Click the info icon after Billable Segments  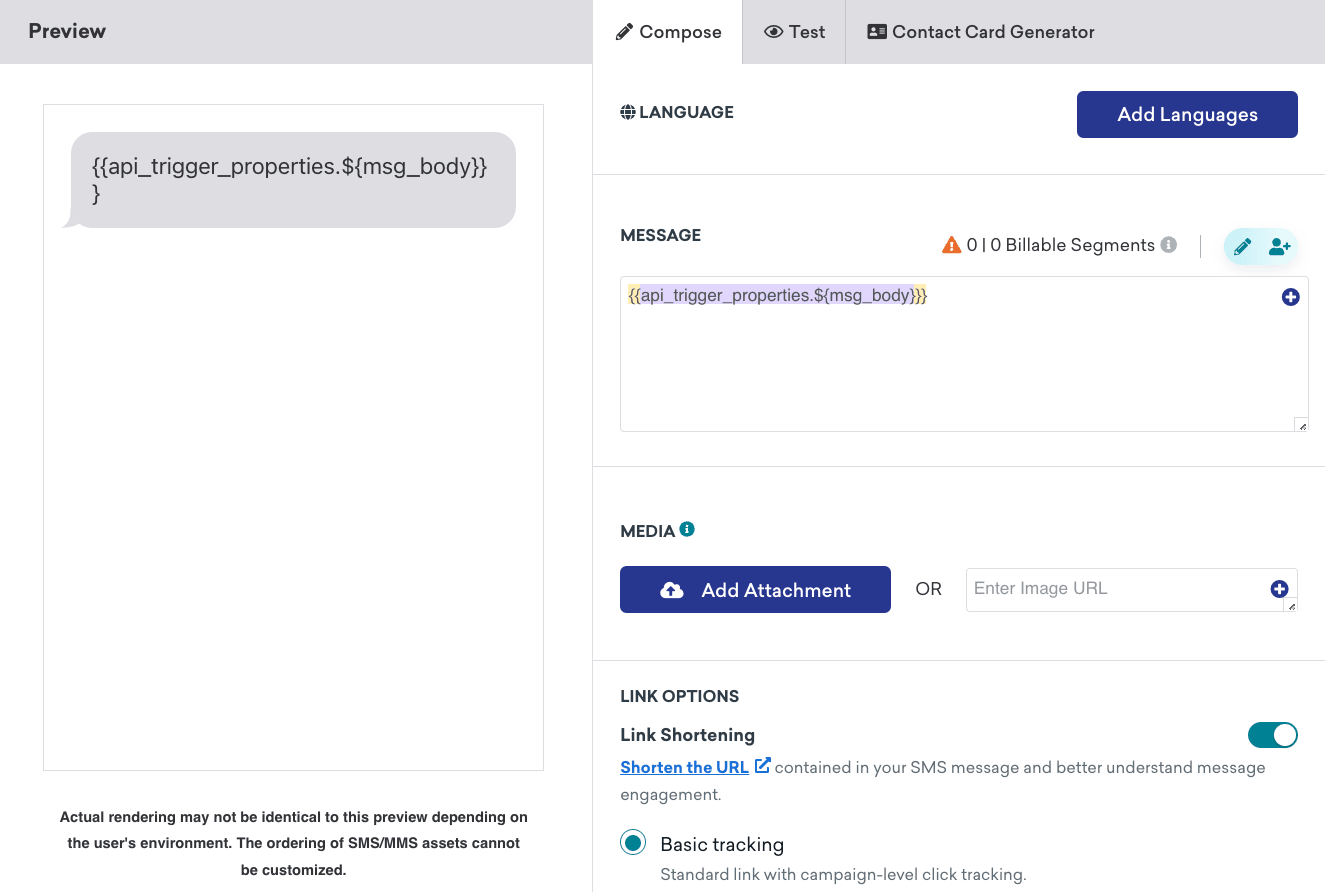coord(1168,245)
